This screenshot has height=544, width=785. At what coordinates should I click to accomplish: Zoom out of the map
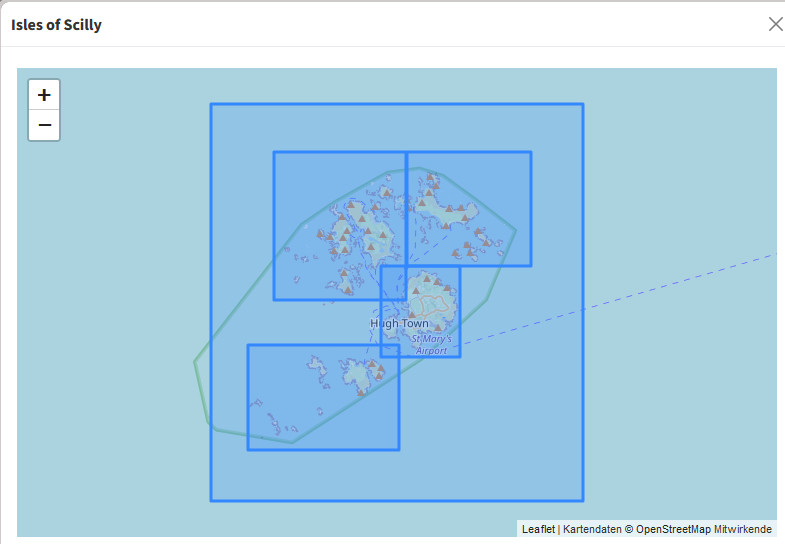tap(44, 126)
